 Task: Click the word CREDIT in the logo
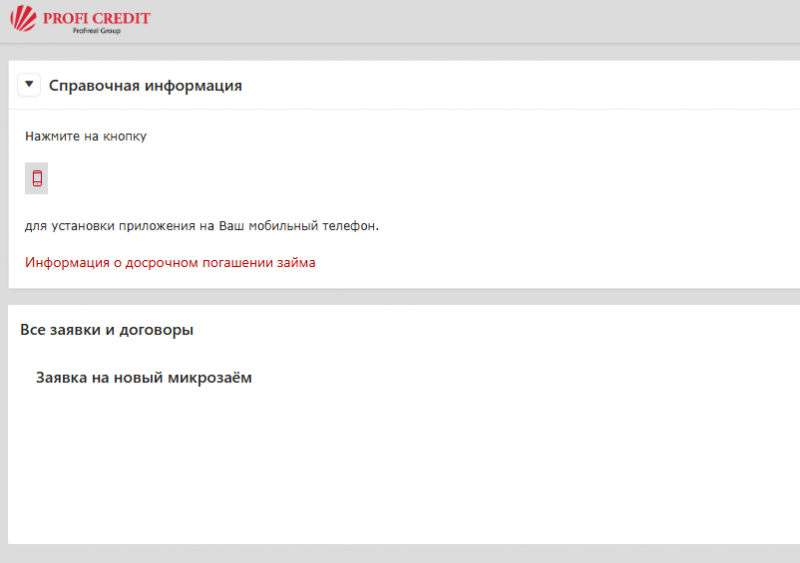pos(120,17)
